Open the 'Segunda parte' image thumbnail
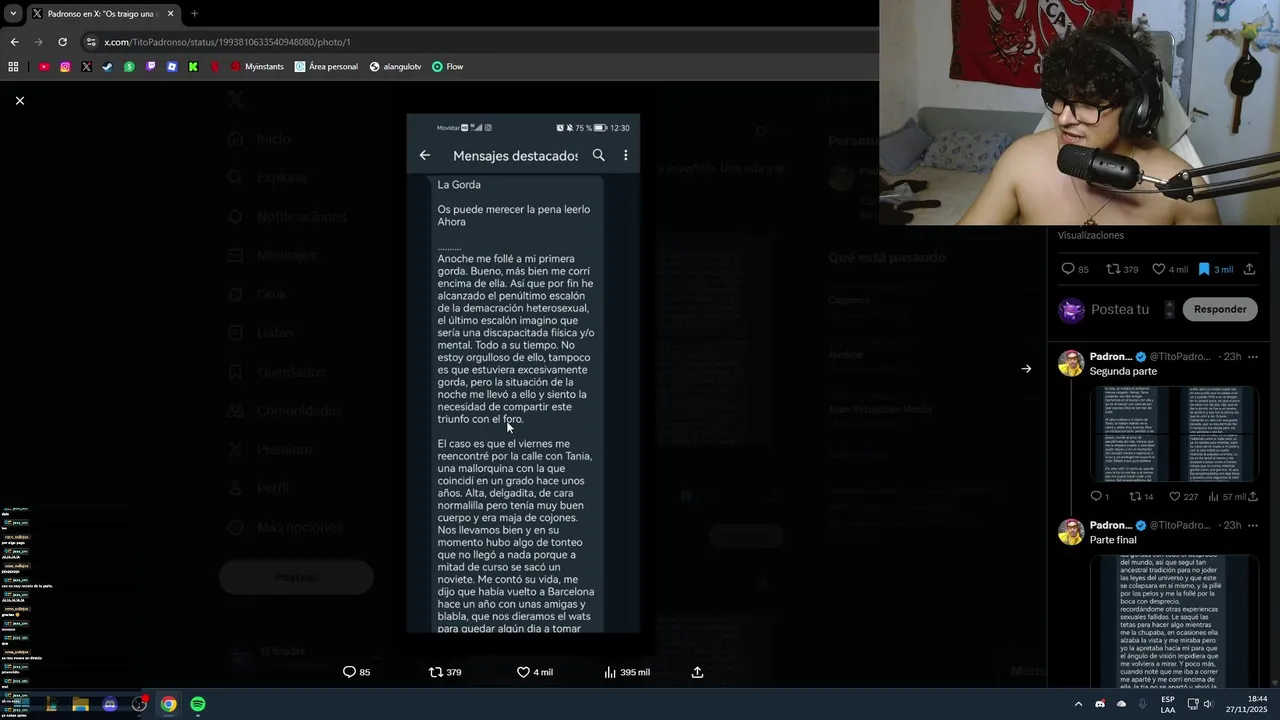The image size is (1280, 720). 1173,434
